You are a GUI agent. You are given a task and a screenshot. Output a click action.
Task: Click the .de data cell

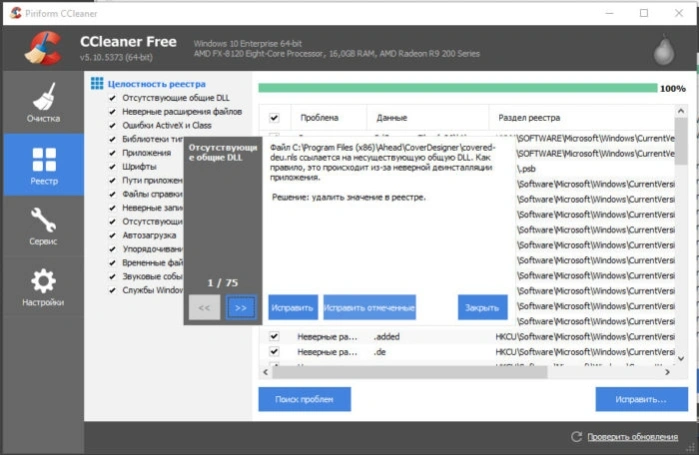380,352
